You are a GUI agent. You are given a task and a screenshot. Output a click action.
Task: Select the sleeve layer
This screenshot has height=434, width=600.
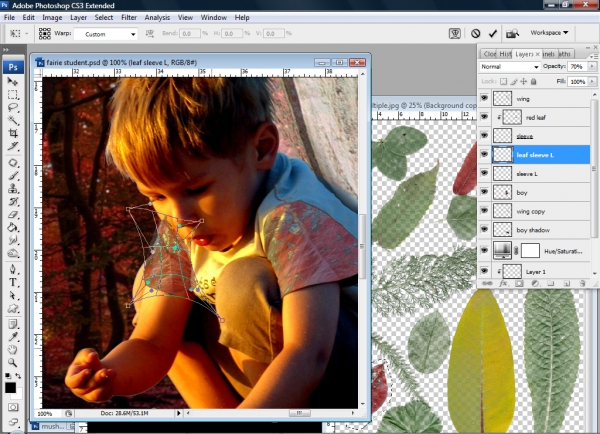click(541, 136)
